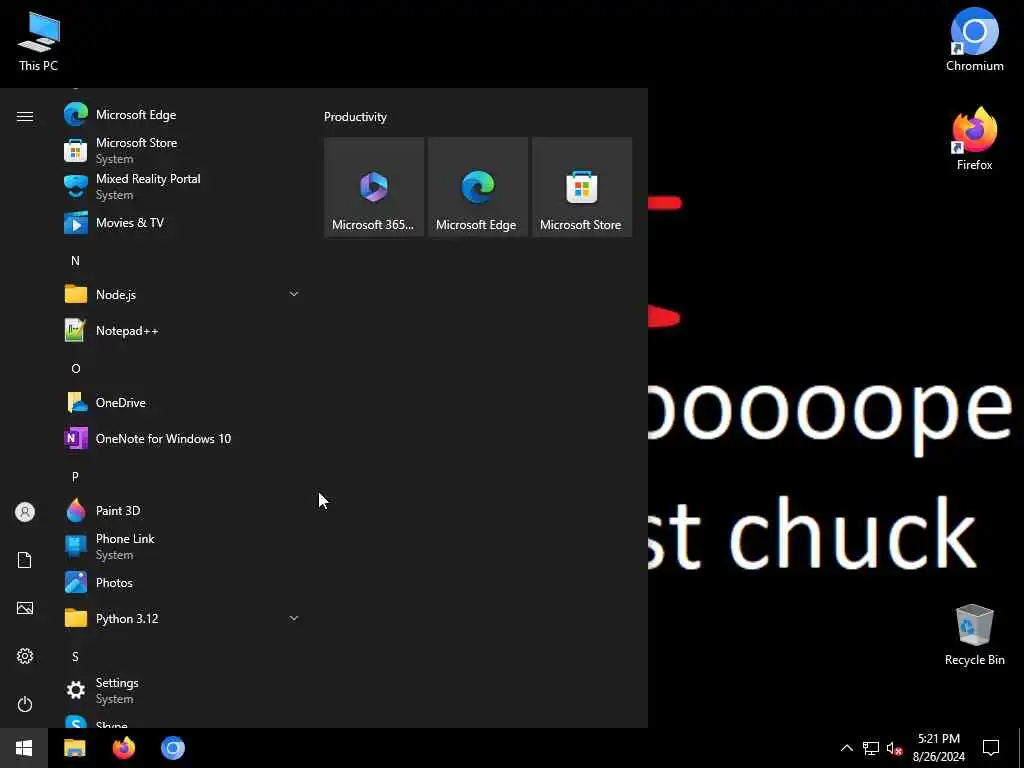
Task: Open Settings gear in the Start sidebar
Action: tap(25, 656)
